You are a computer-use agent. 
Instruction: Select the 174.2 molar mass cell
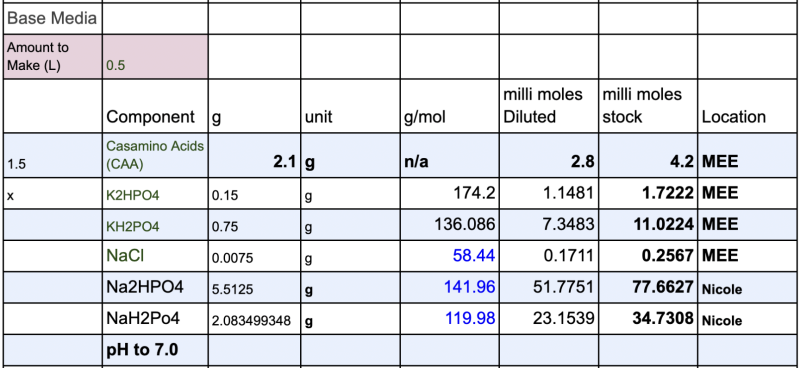449,193
